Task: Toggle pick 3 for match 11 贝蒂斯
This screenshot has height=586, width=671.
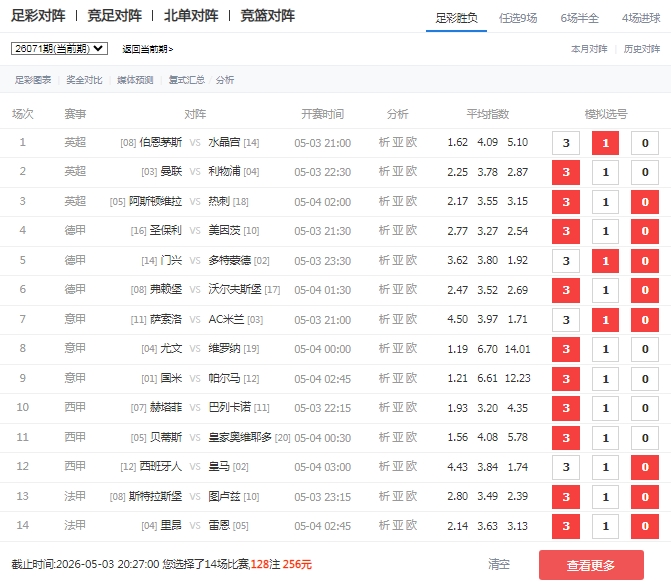Action: [566, 438]
